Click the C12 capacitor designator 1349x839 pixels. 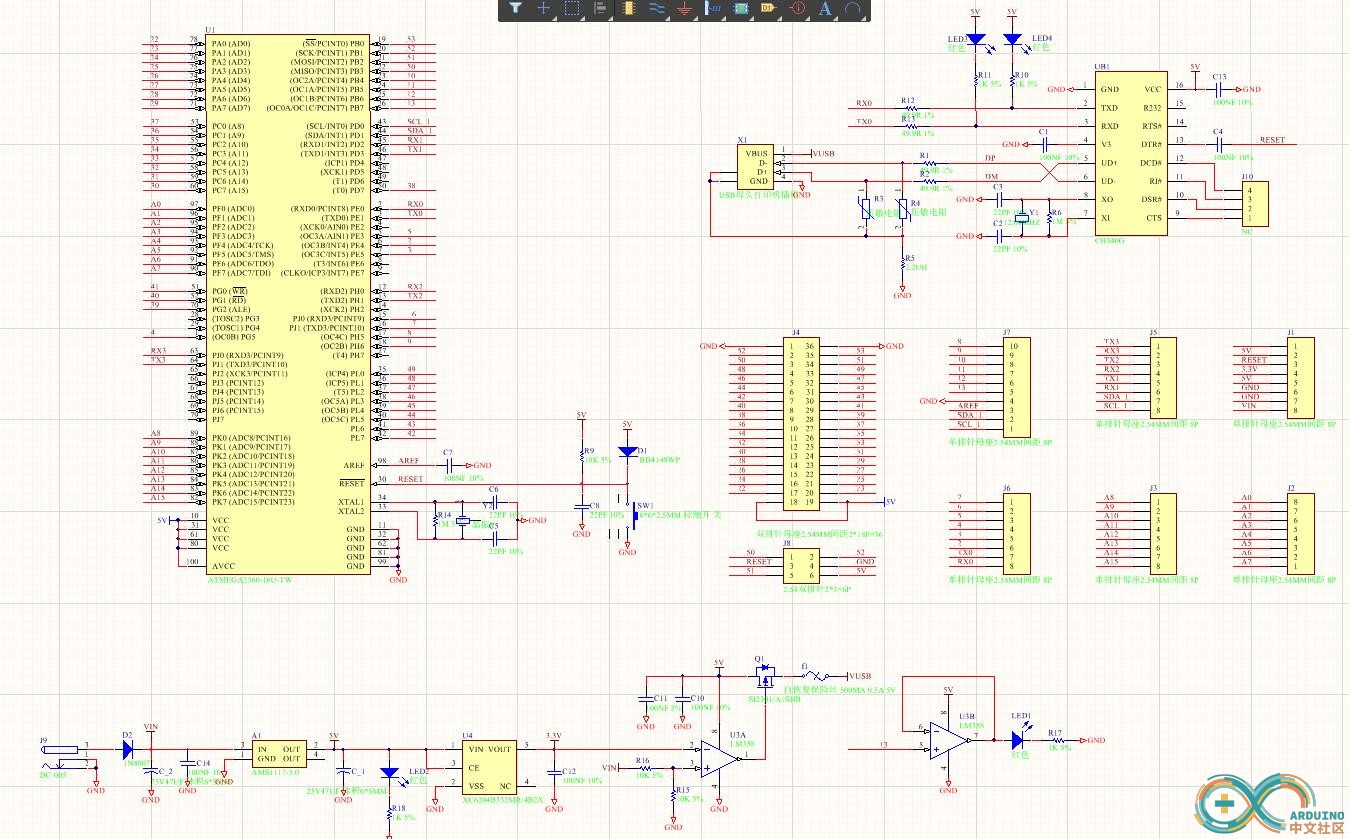569,772
